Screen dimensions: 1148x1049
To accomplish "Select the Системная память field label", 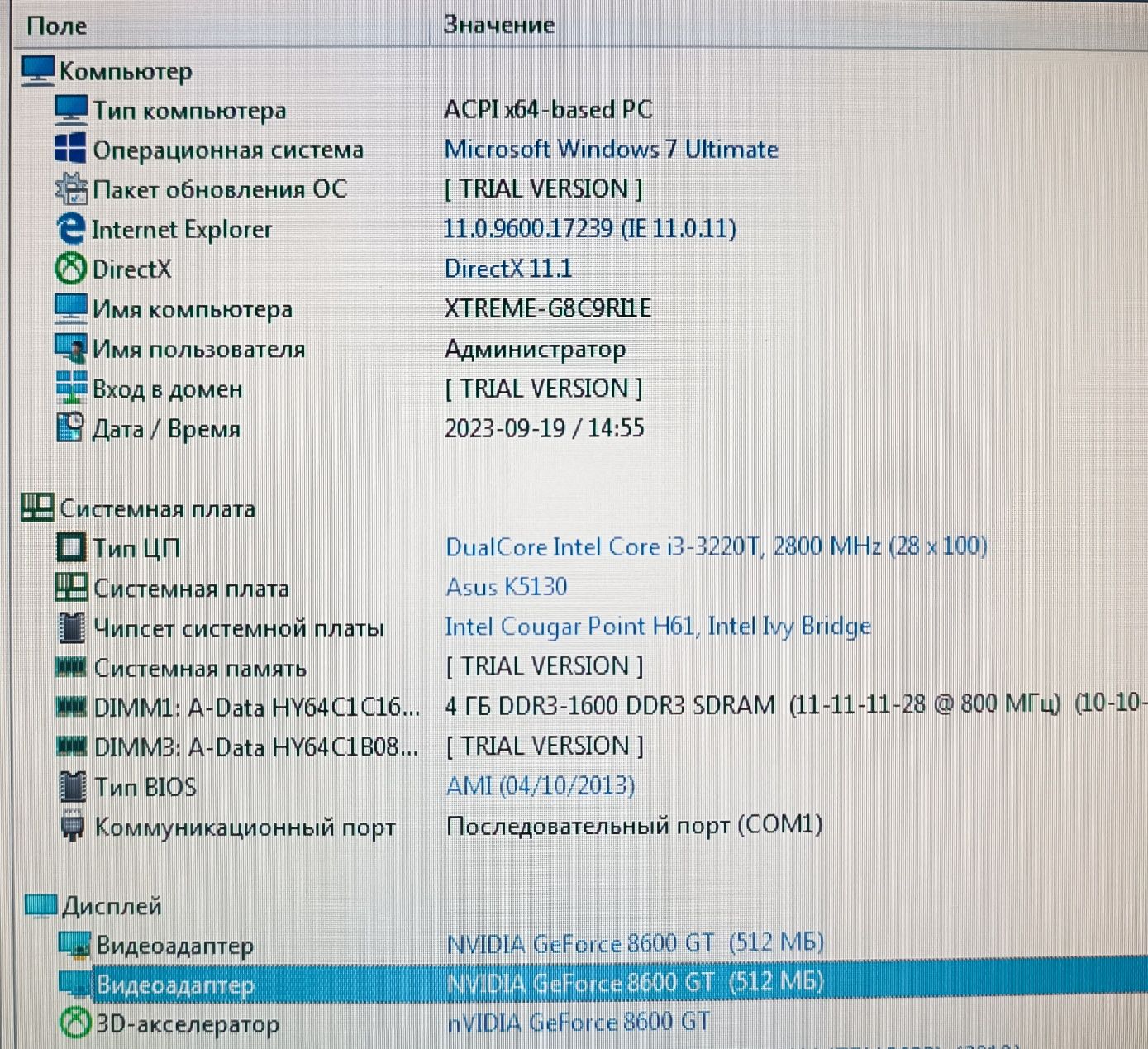I will coord(200,668).
